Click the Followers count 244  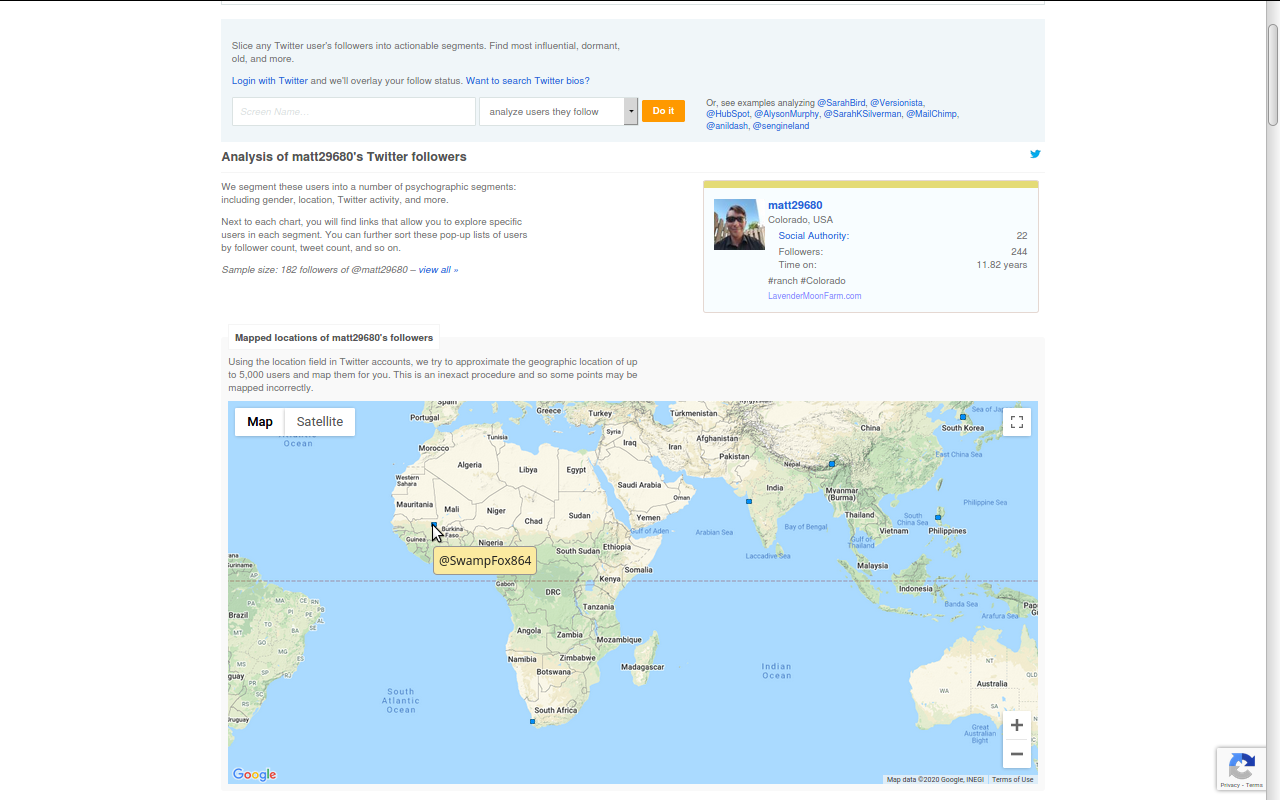1019,252
